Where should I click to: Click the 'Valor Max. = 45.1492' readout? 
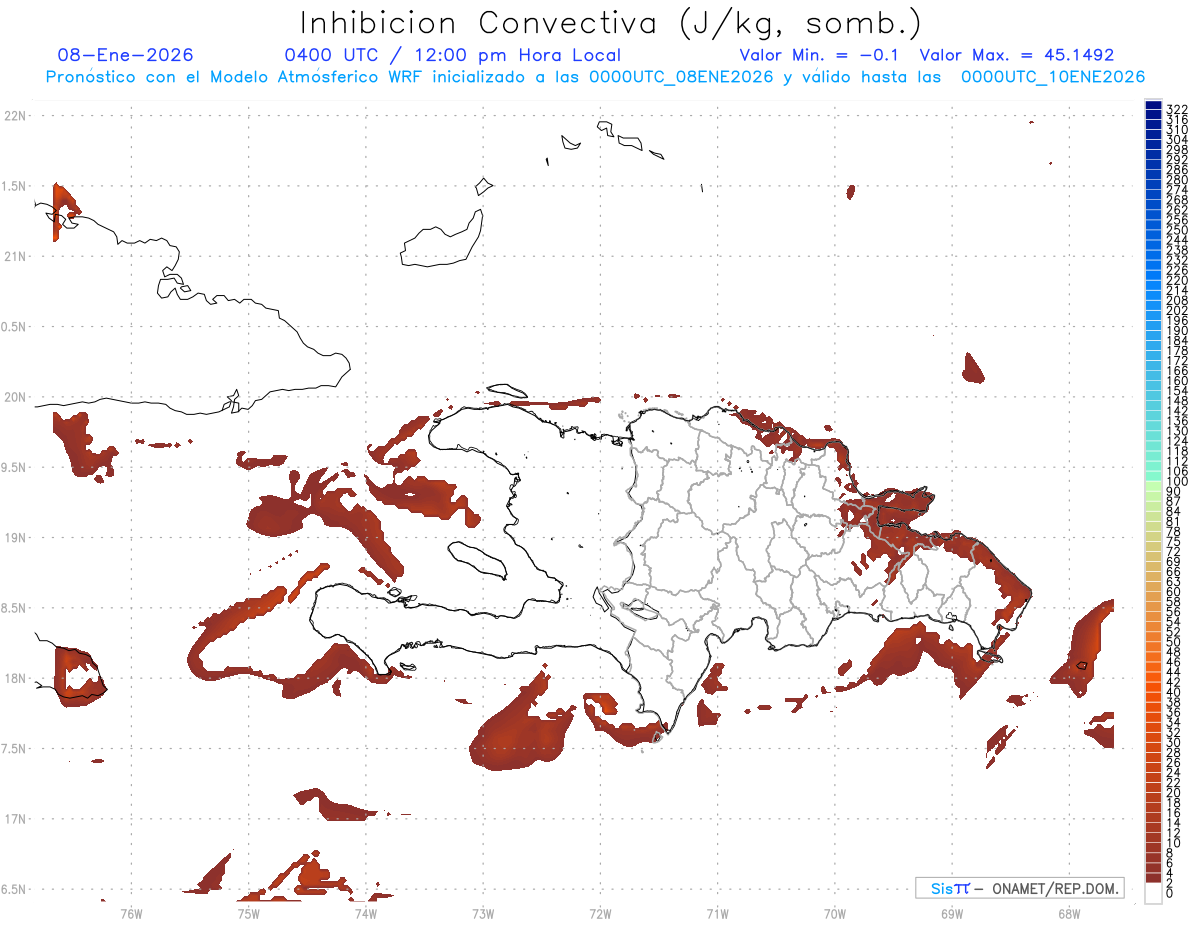pyautogui.click(x=1017, y=55)
